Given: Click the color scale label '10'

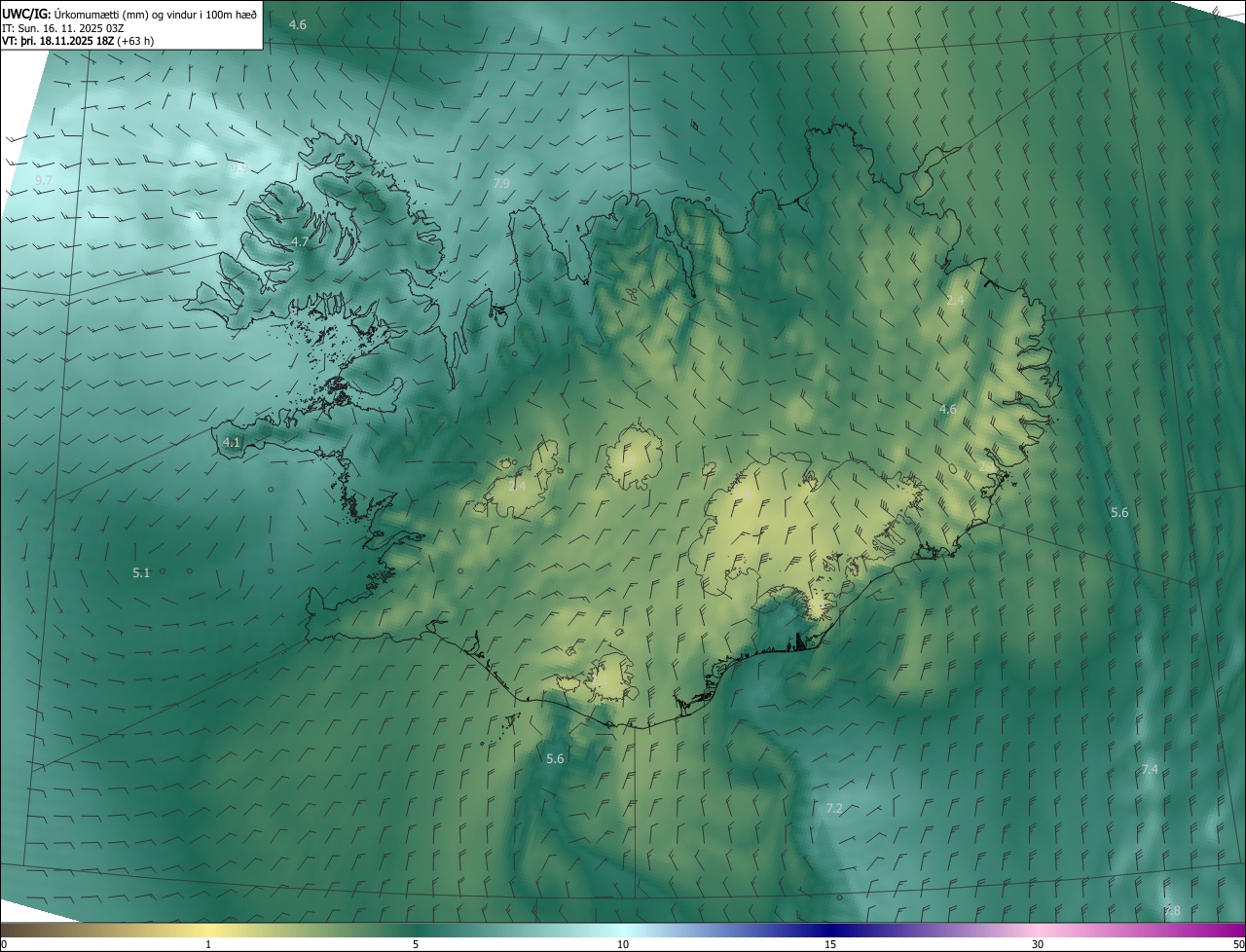Looking at the screenshot, I should tap(623, 944).
